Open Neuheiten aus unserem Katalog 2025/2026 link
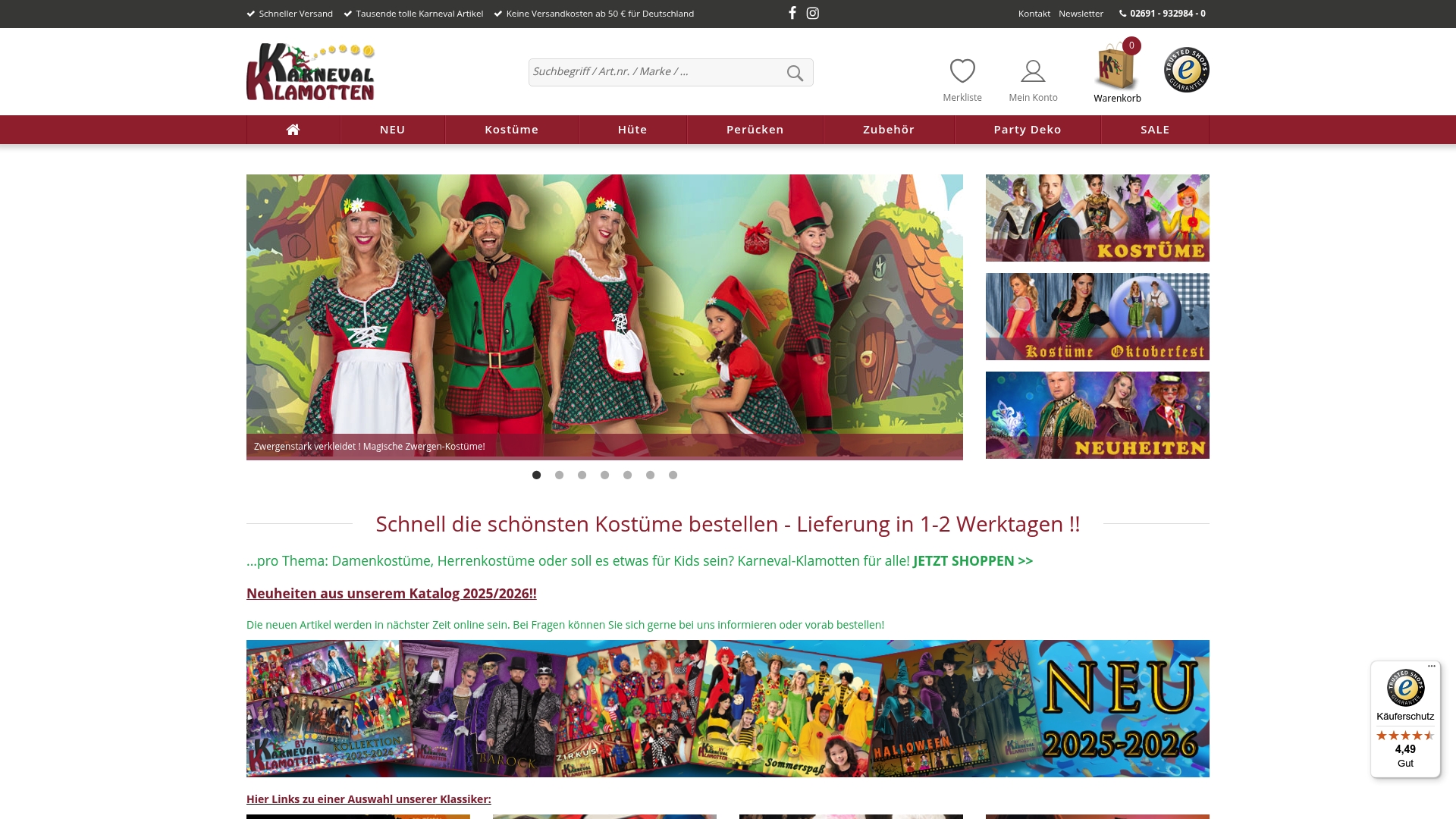1456x819 pixels. pos(391,594)
